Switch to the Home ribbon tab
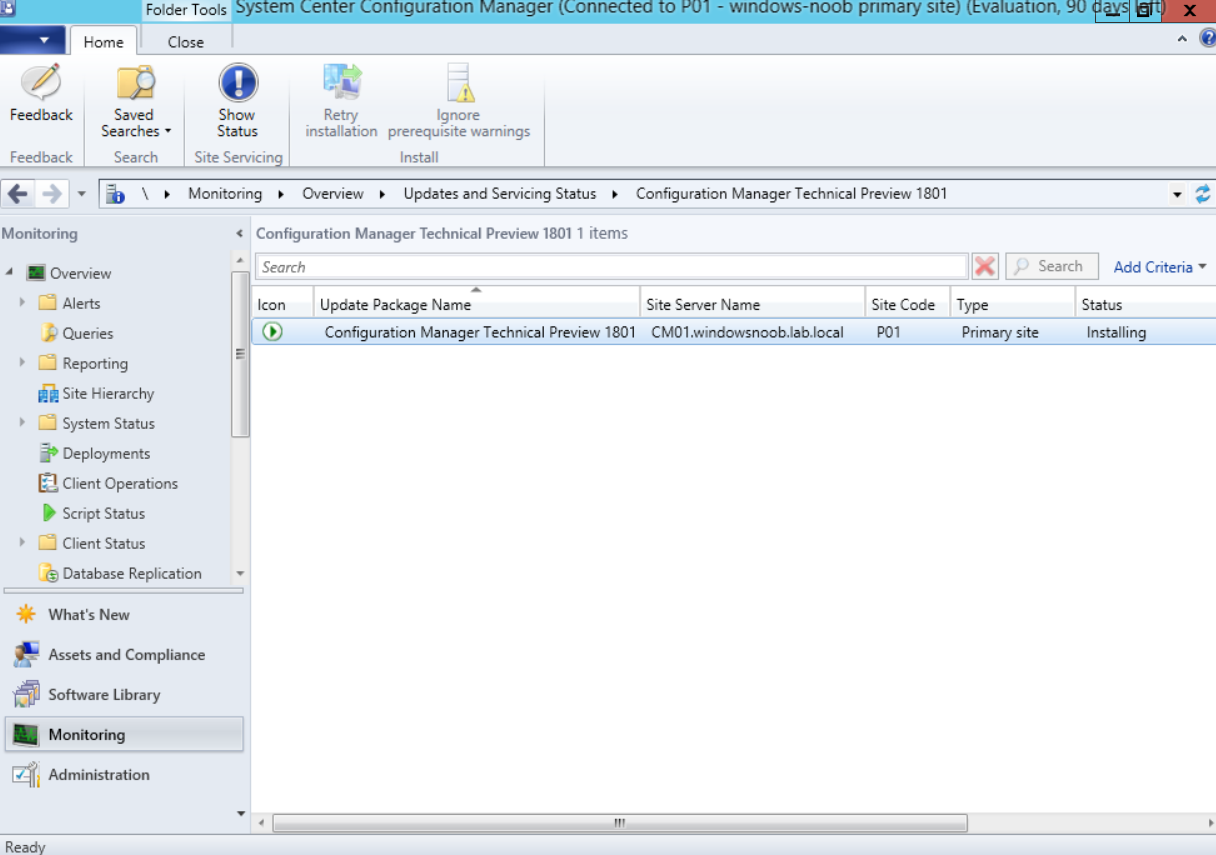Image resolution: width=1216 pixels, height=855 pixels. tap(103, 42)
